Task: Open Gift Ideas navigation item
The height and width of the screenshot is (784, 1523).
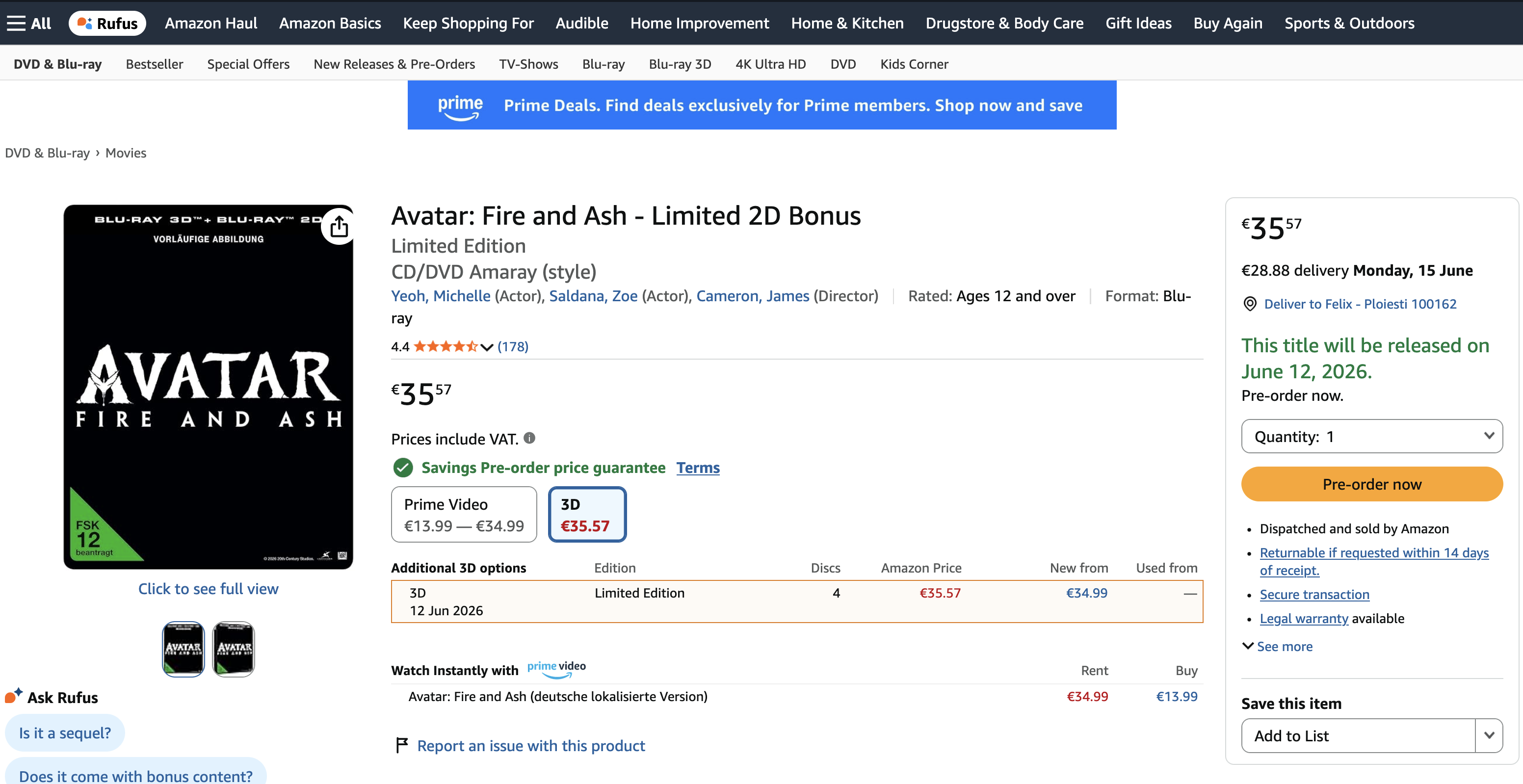Action: click(1138, 23)
